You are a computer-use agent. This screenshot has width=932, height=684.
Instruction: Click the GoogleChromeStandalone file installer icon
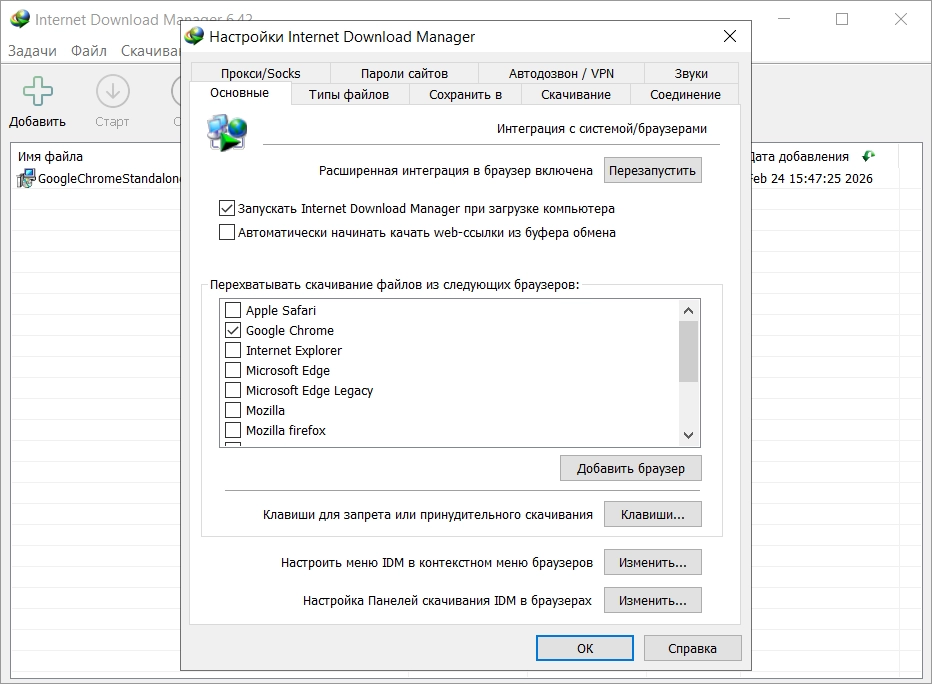pos(26,178)
